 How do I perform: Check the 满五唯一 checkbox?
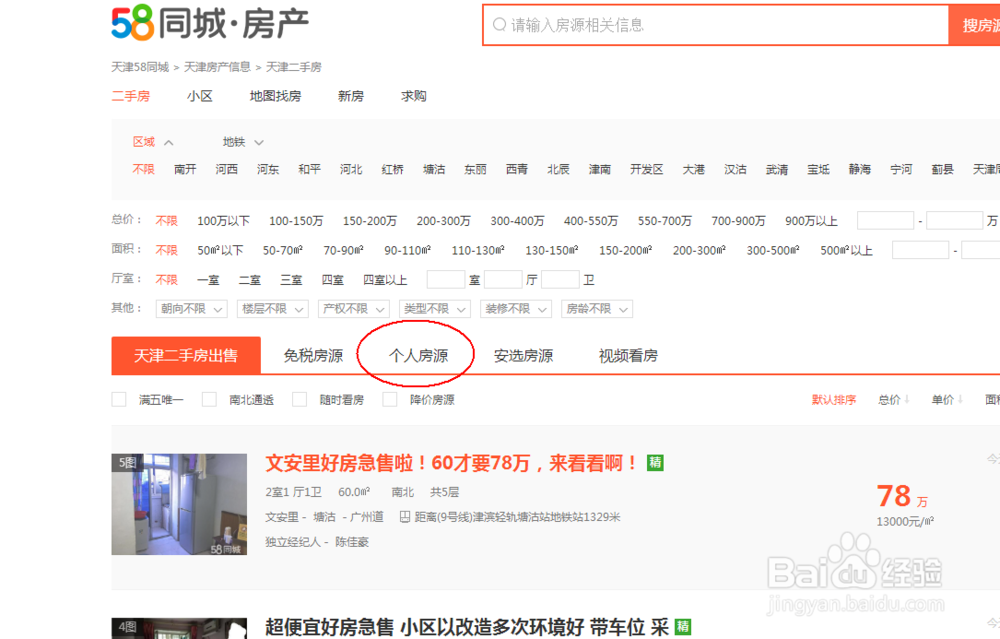point(119,399)
